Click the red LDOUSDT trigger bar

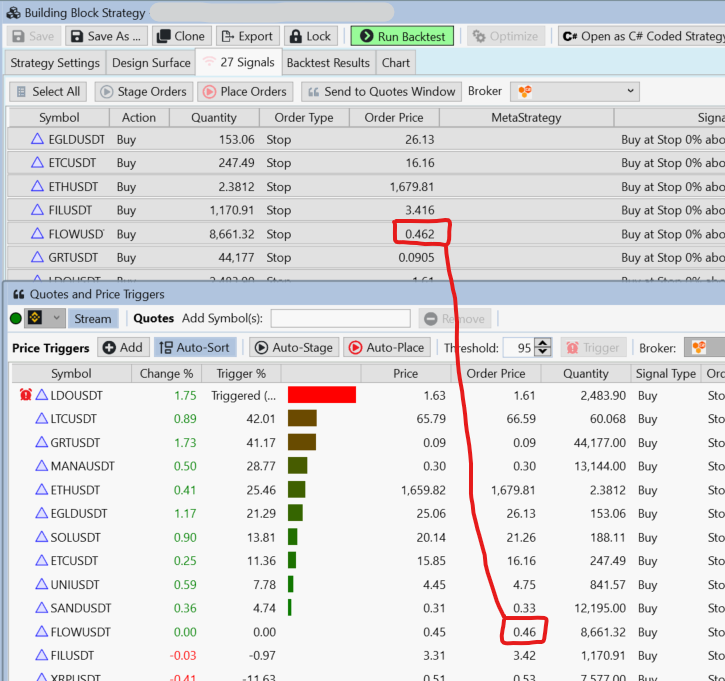321,395
